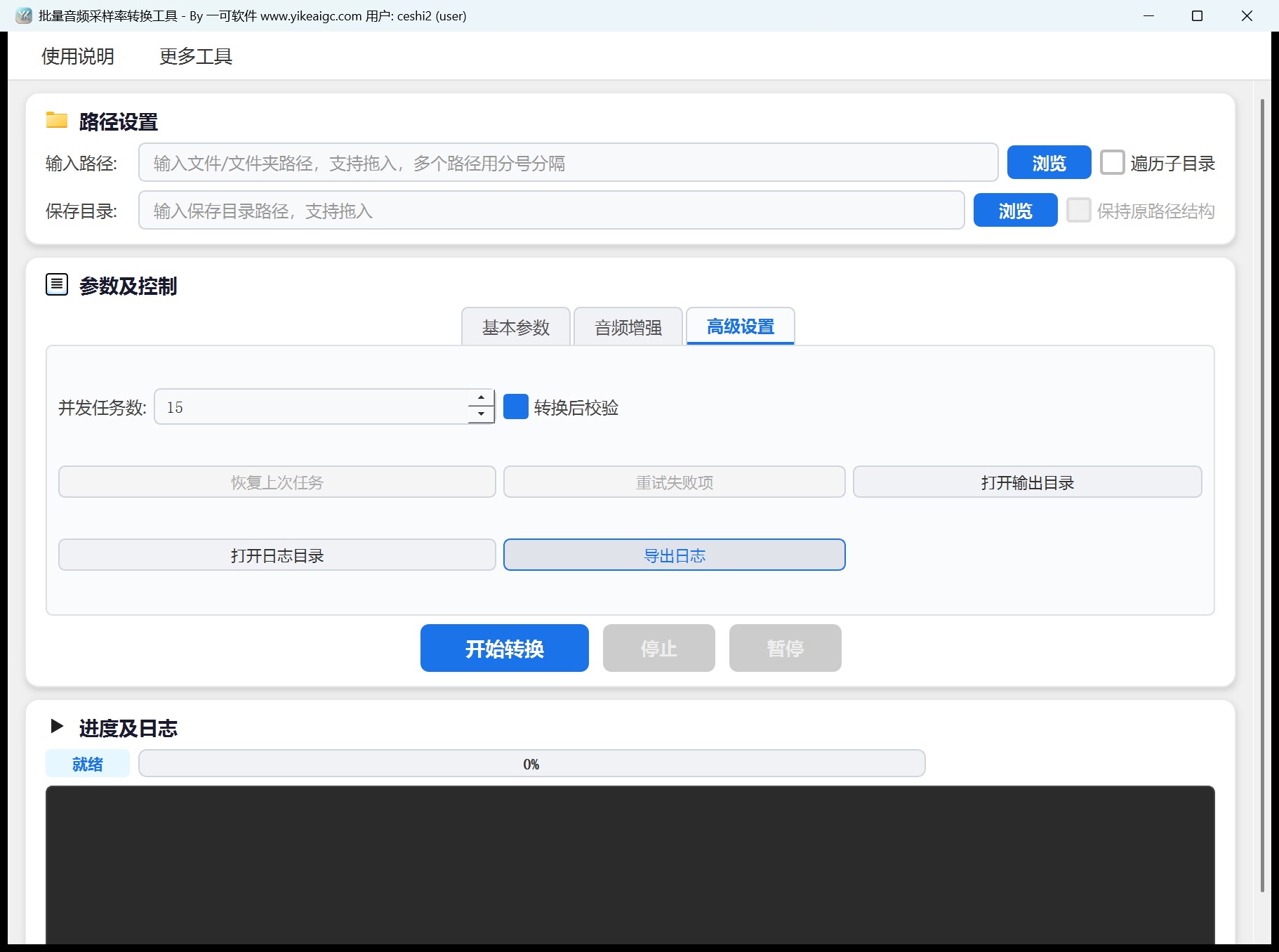Focus the 输入路径 text field
The image size is (1279, 952).
569,162
